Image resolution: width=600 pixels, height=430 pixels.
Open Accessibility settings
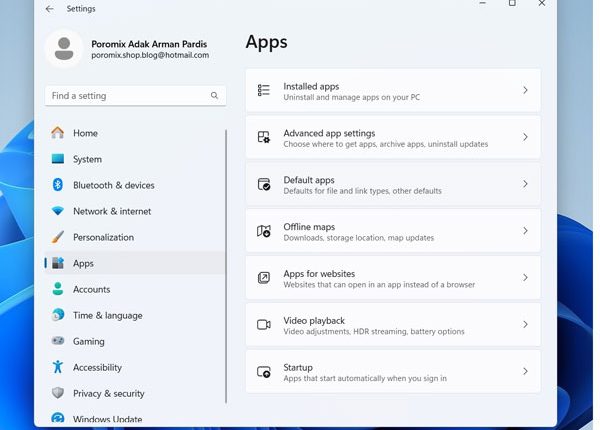point(134,367)
